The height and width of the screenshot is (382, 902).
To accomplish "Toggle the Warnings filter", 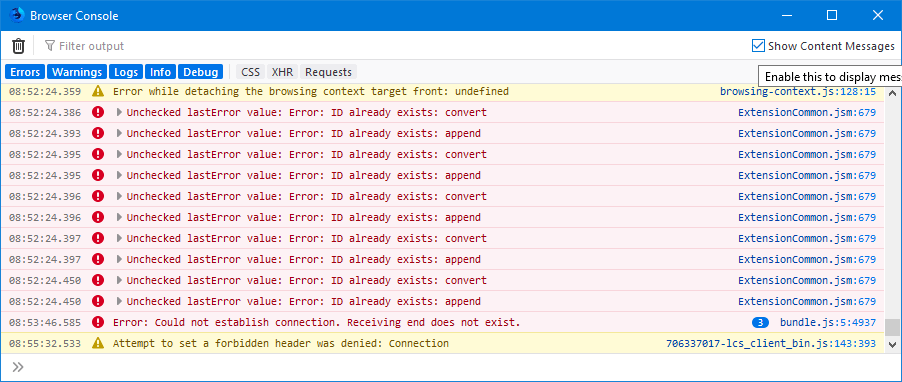I will tap(77, 72).
